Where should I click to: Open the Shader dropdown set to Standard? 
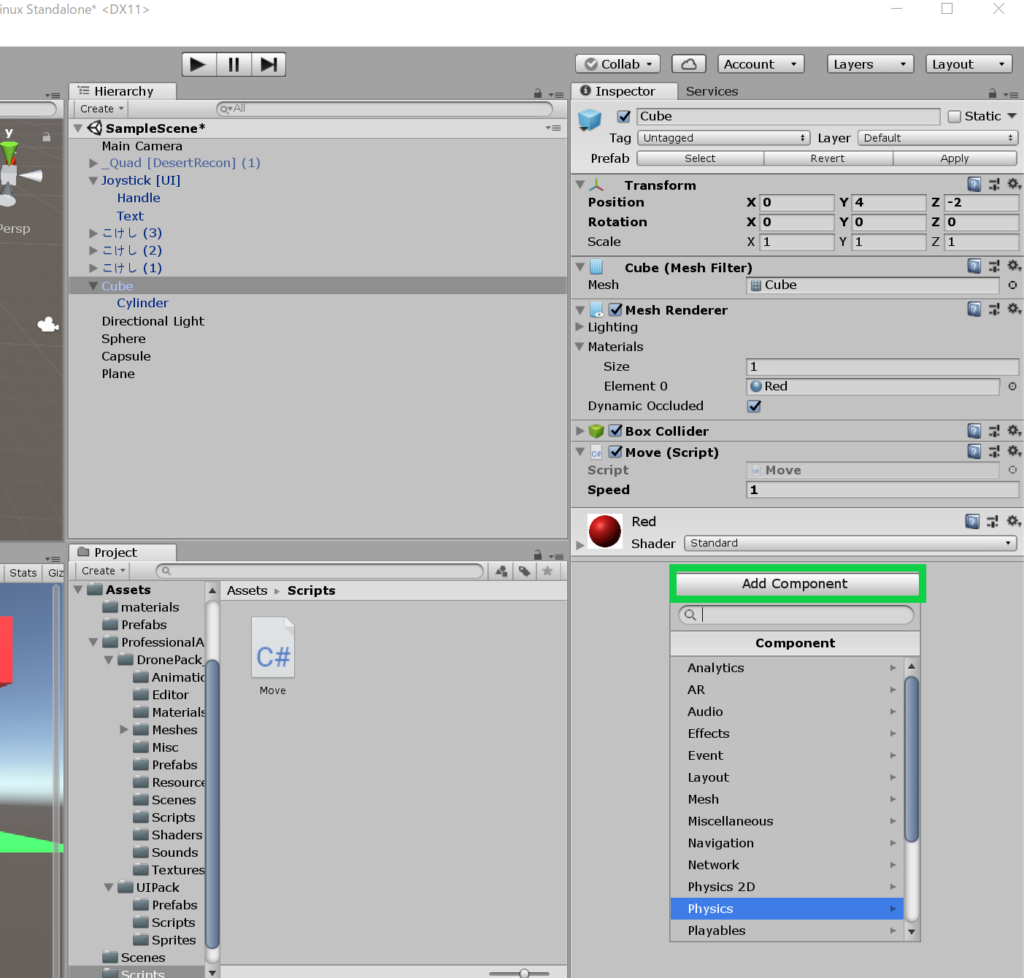[849, 543]
